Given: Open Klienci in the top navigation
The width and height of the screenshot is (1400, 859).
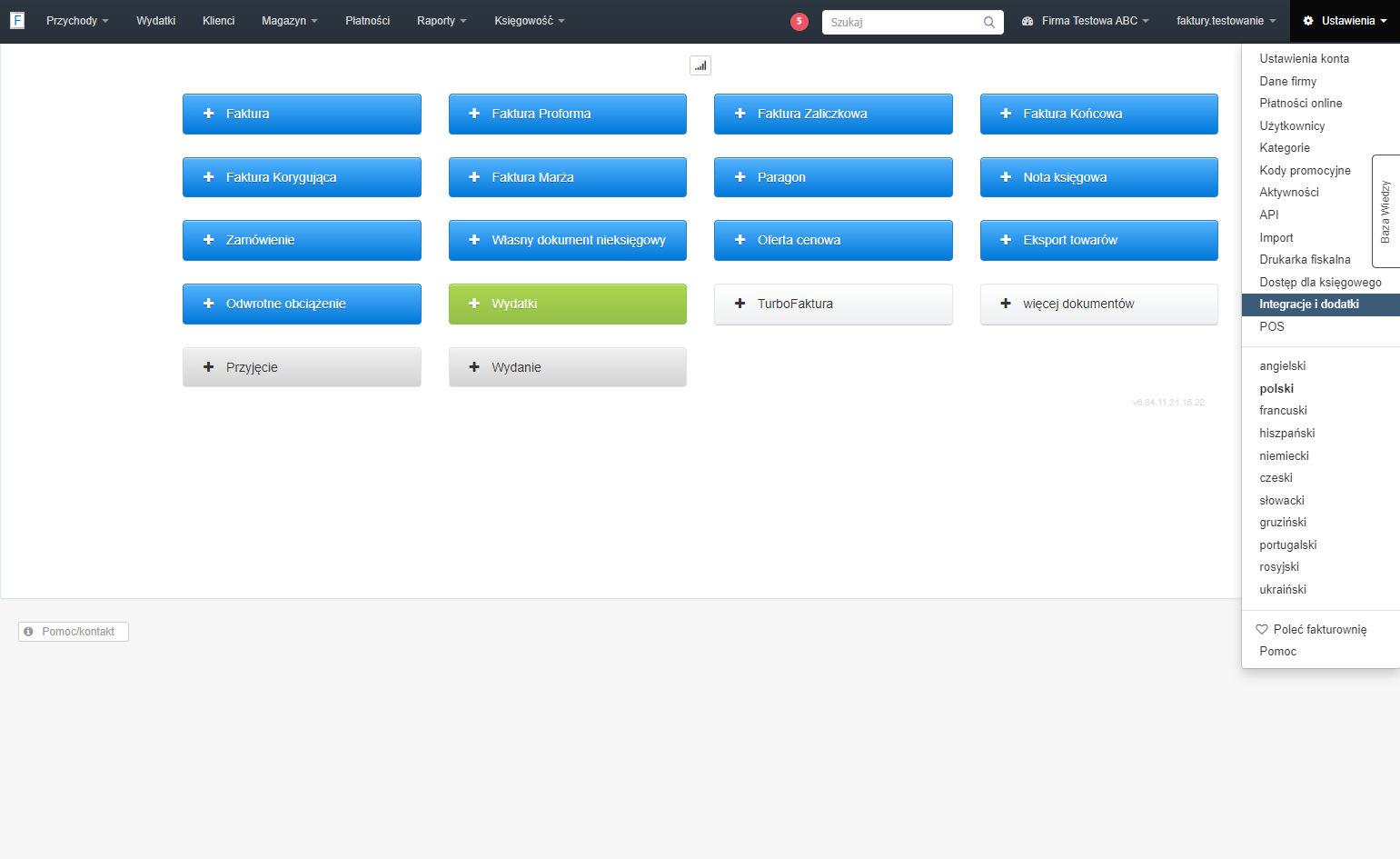Looking at the screenshot, I should click(x=219, y=21).
